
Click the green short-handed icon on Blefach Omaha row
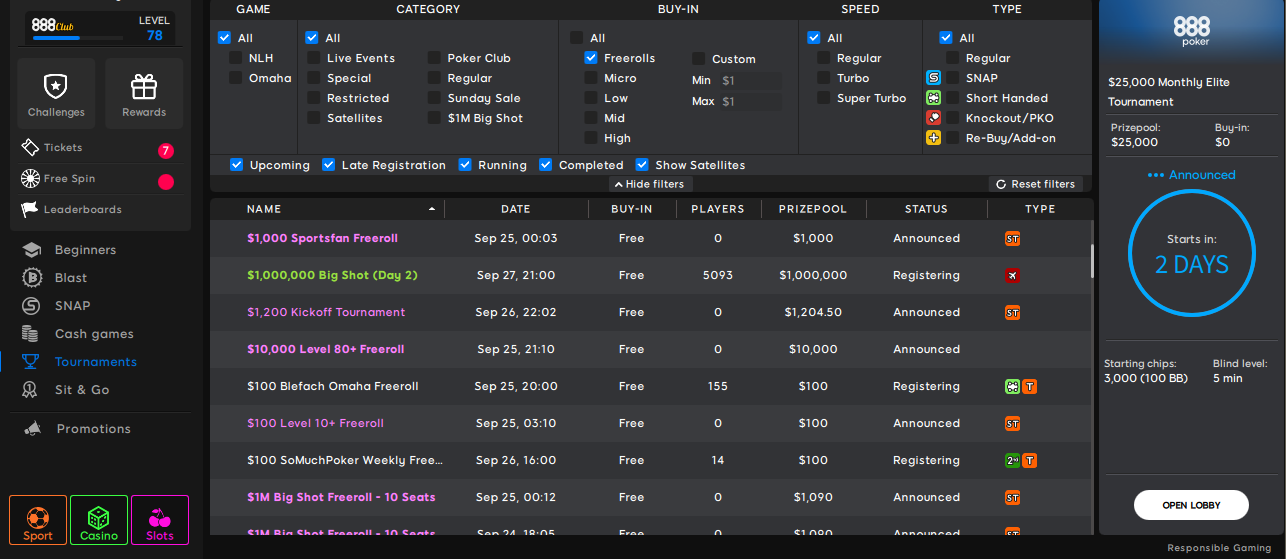coord(1012,387)
